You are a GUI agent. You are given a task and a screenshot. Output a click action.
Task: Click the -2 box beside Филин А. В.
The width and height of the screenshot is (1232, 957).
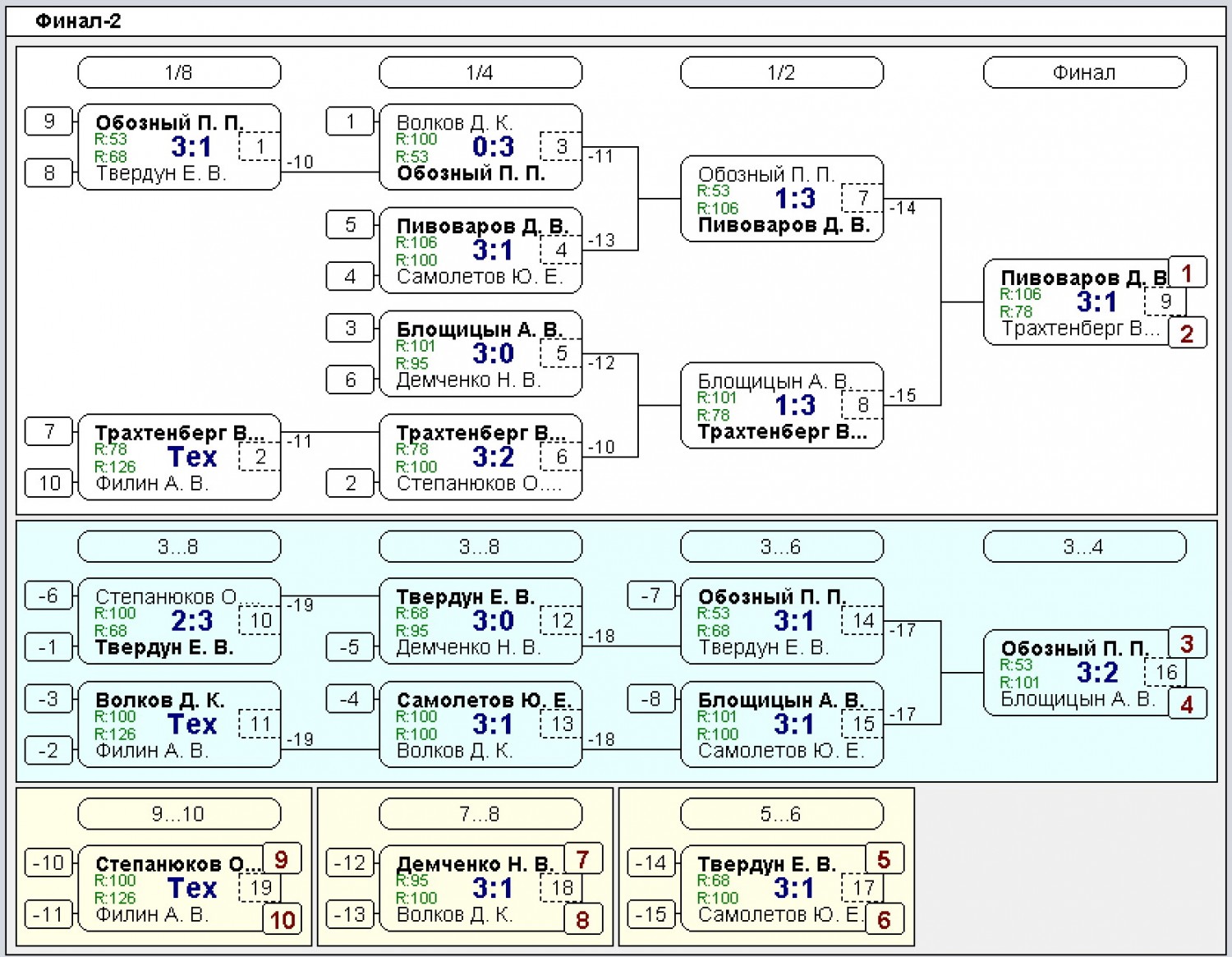(49, 750)
